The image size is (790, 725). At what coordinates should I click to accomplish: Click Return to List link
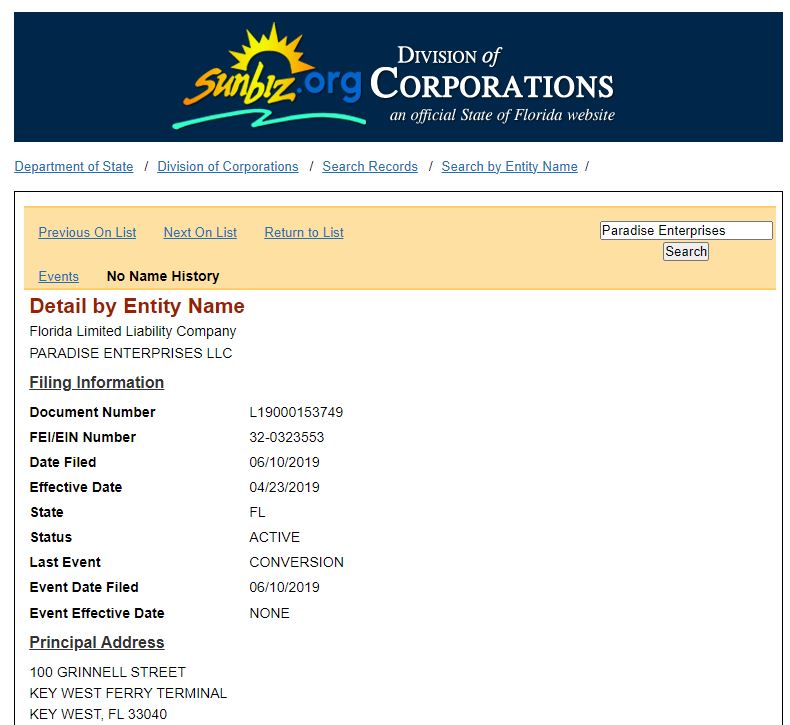tap(304, 232)
